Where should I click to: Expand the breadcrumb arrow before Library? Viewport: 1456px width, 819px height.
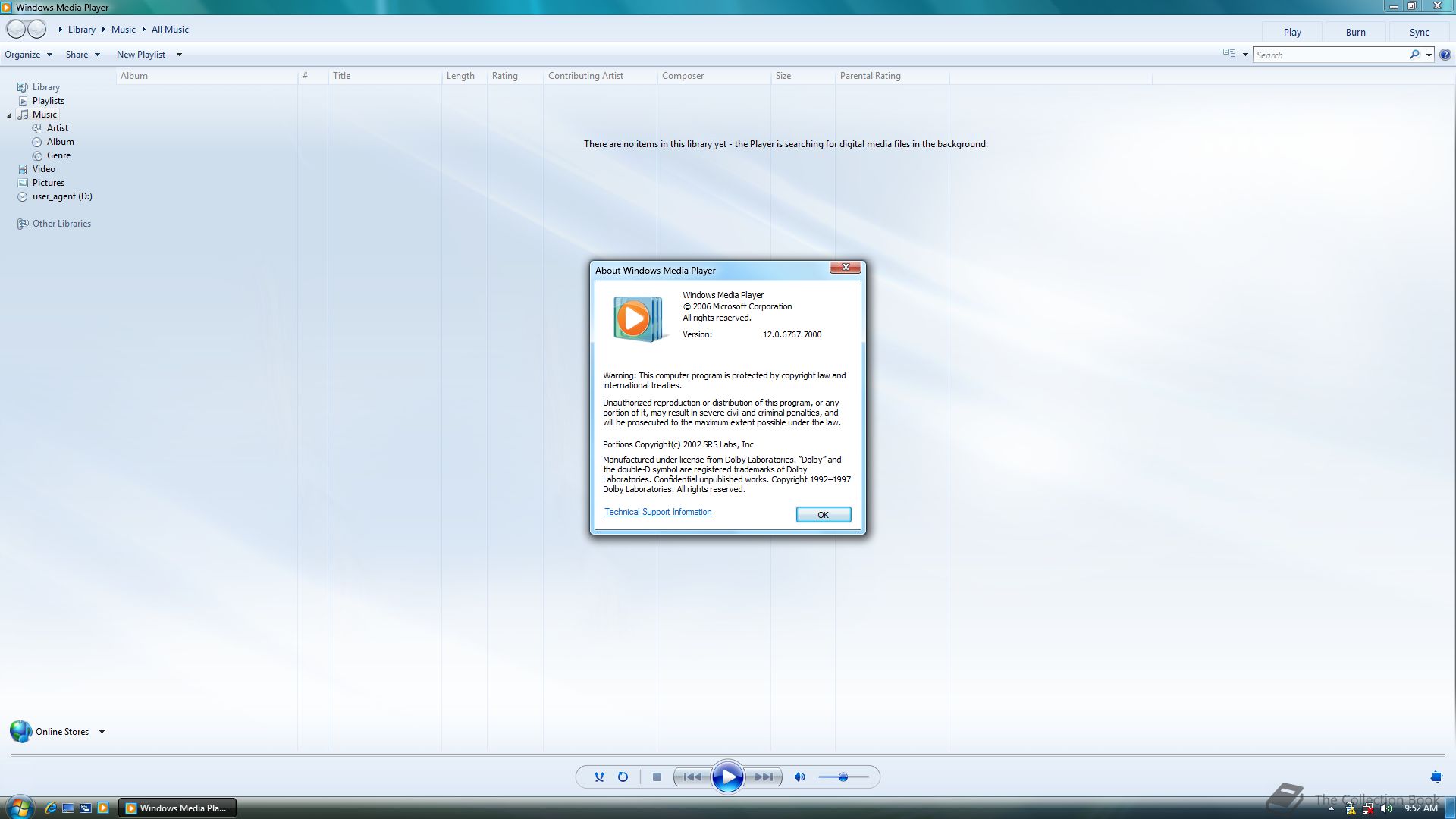60,30
